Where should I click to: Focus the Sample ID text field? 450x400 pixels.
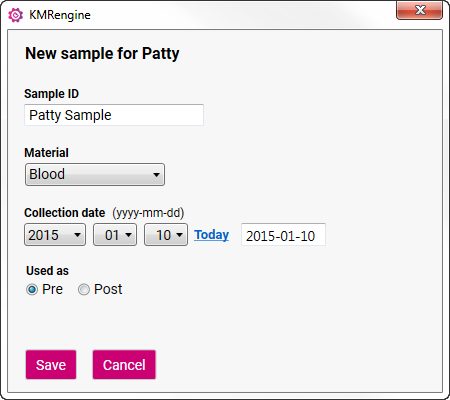[x=114, y=115]
